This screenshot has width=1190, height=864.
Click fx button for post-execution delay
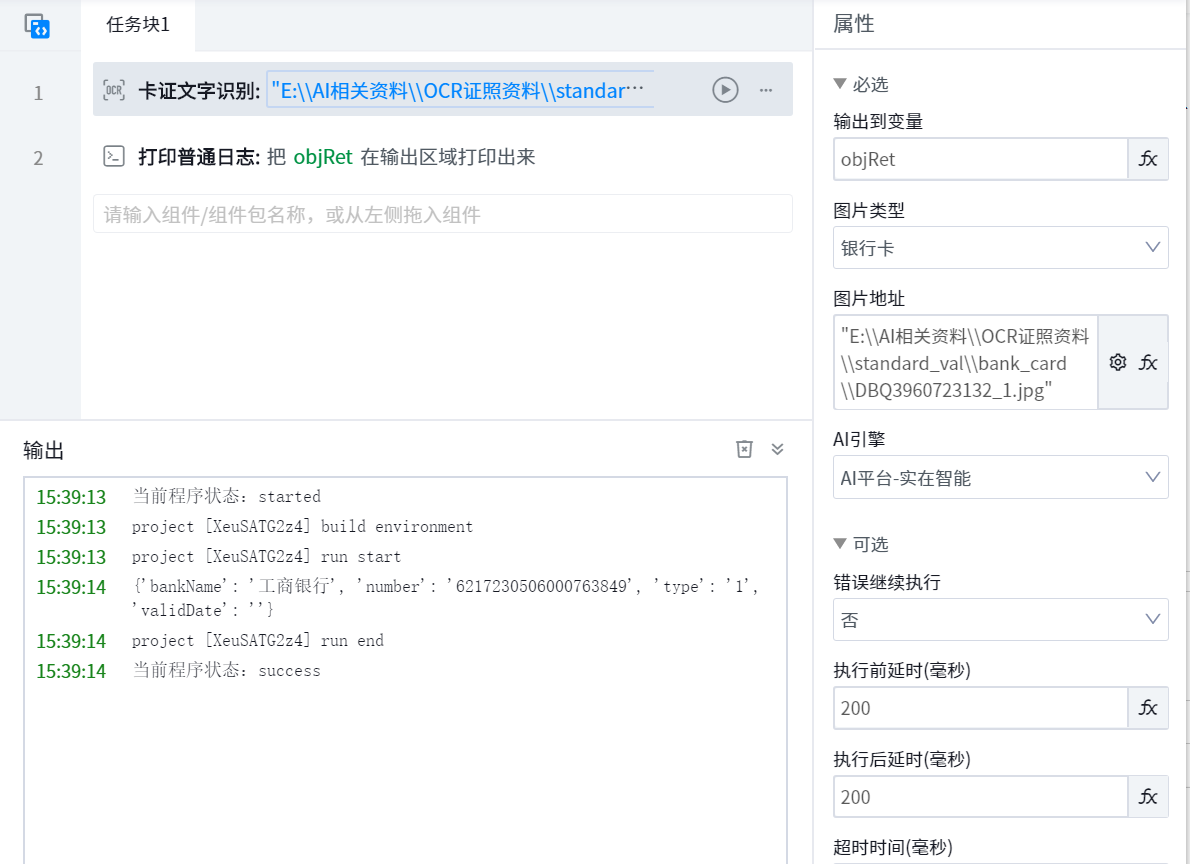click(x=1148, y=797)
